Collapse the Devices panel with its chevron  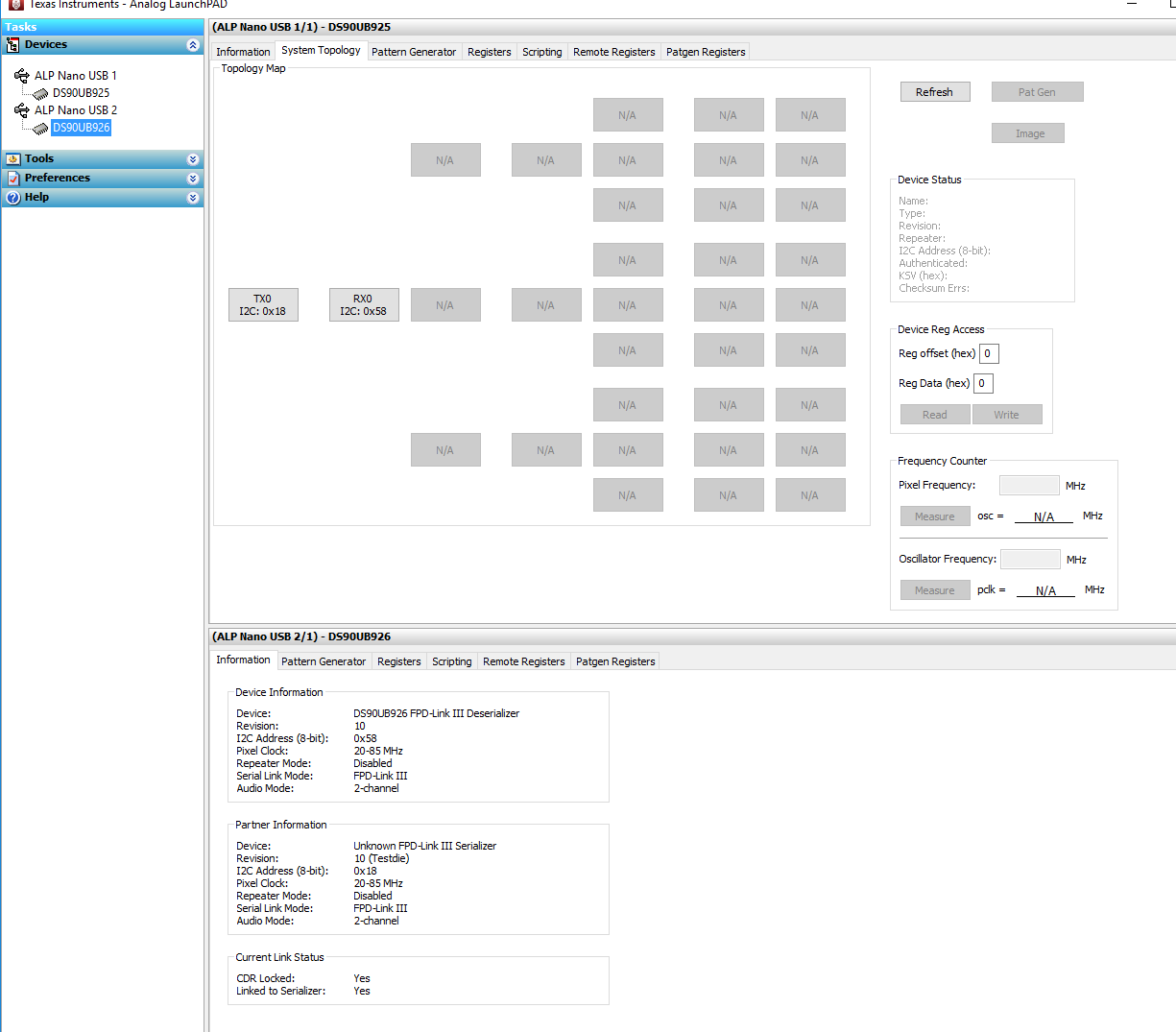click(192, 44)
